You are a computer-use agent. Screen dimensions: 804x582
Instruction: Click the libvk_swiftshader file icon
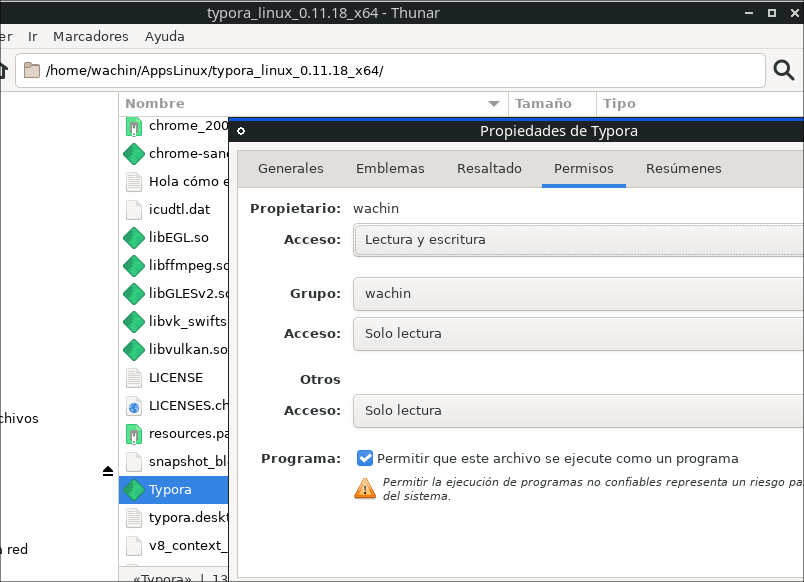click(x=134, y=322)
